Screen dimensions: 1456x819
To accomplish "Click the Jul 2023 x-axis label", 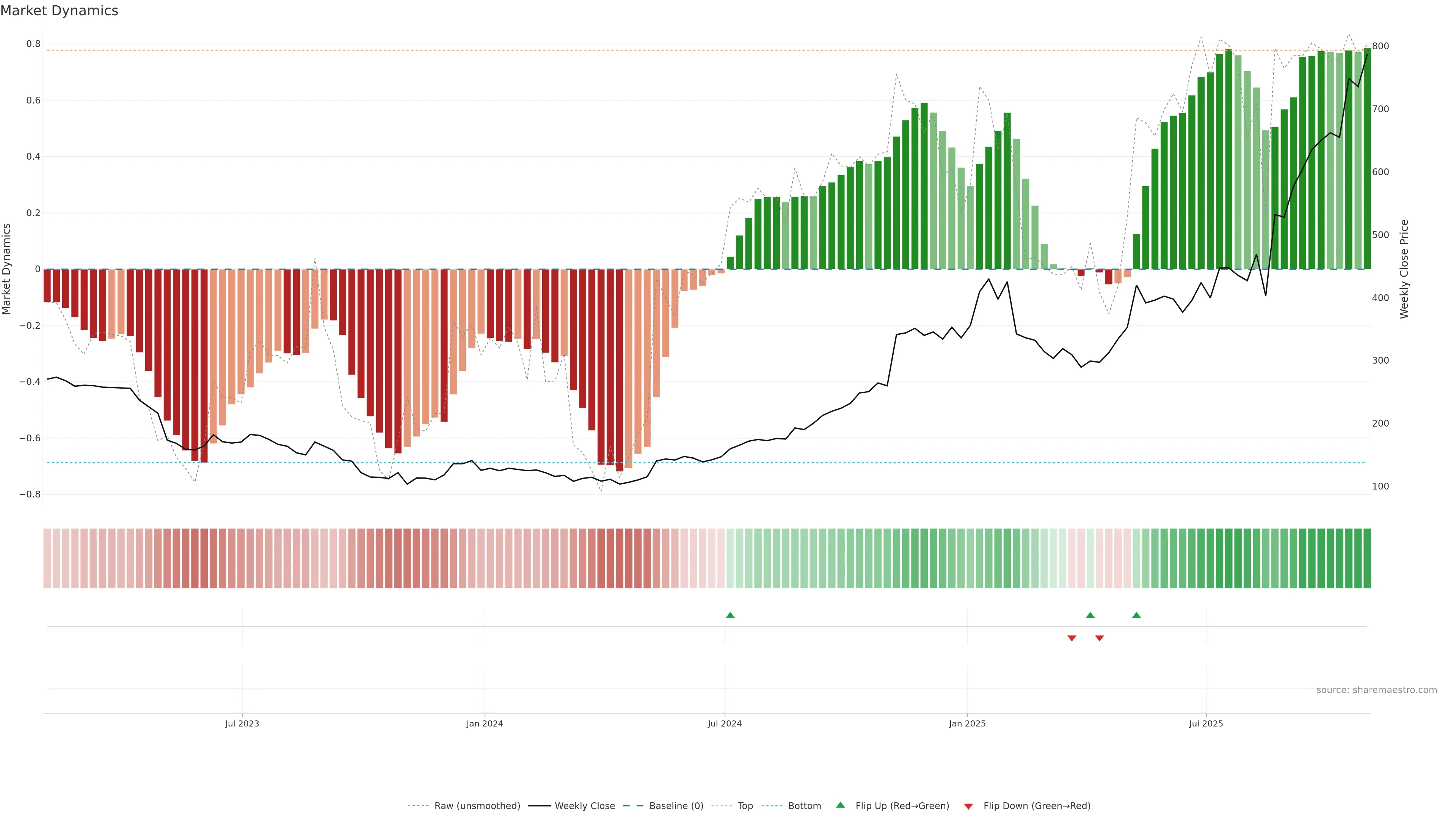I will point(242,723).
